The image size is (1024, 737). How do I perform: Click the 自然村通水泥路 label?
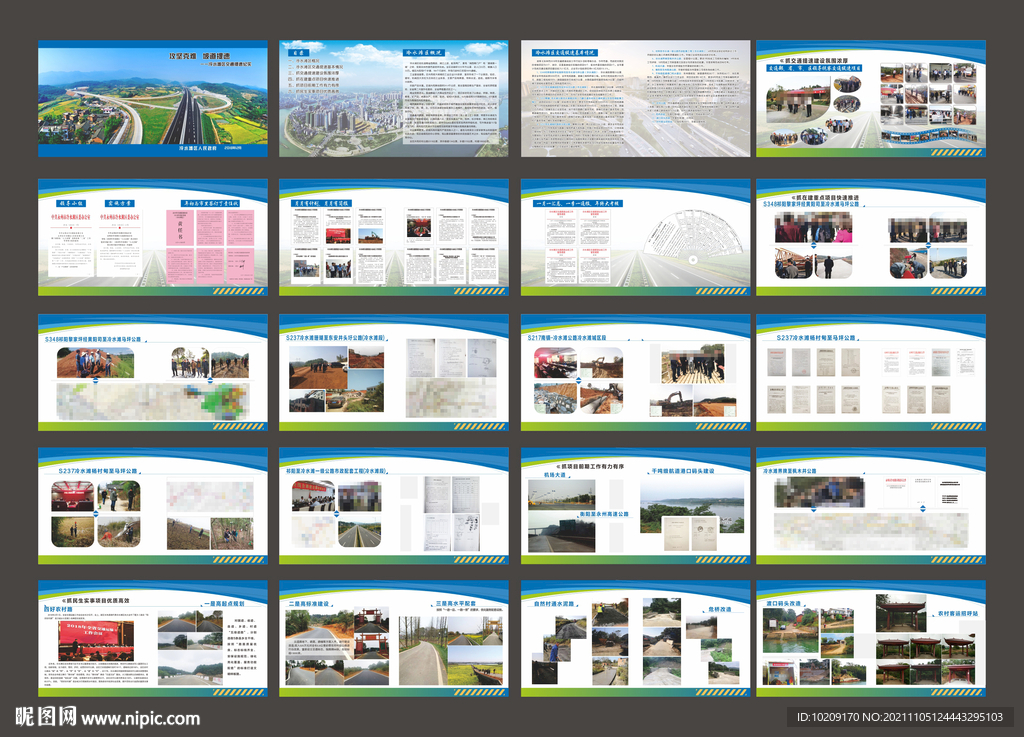(x=553, y=604)
